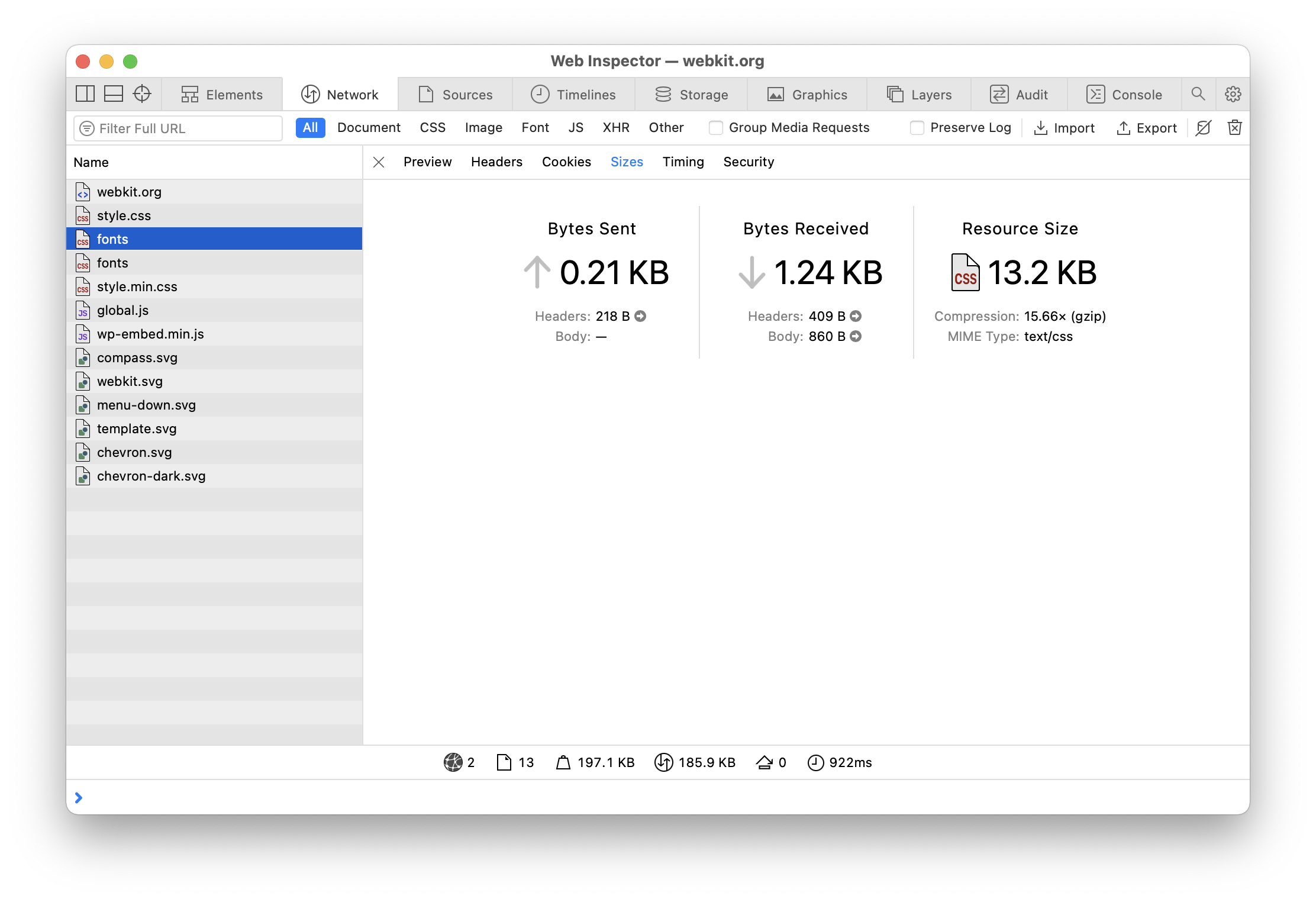Dock inspector to side of window
The height and width of the screenshot is (902, 1316).
85,94
